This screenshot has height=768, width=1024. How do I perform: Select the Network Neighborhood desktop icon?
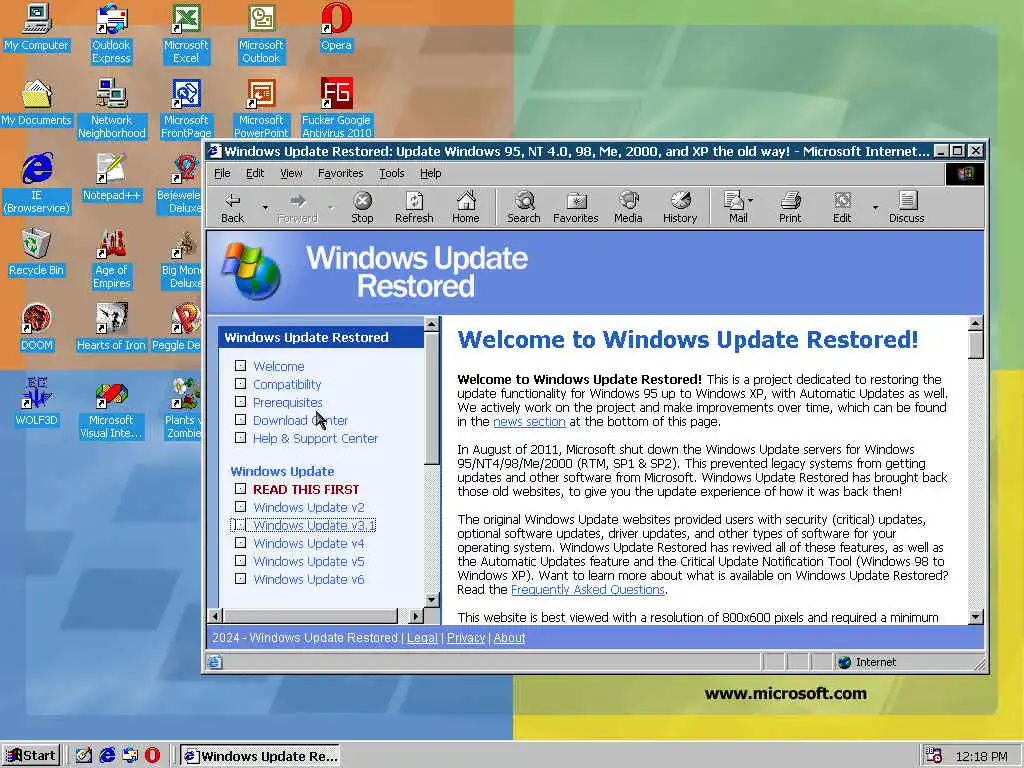point(112,109)
